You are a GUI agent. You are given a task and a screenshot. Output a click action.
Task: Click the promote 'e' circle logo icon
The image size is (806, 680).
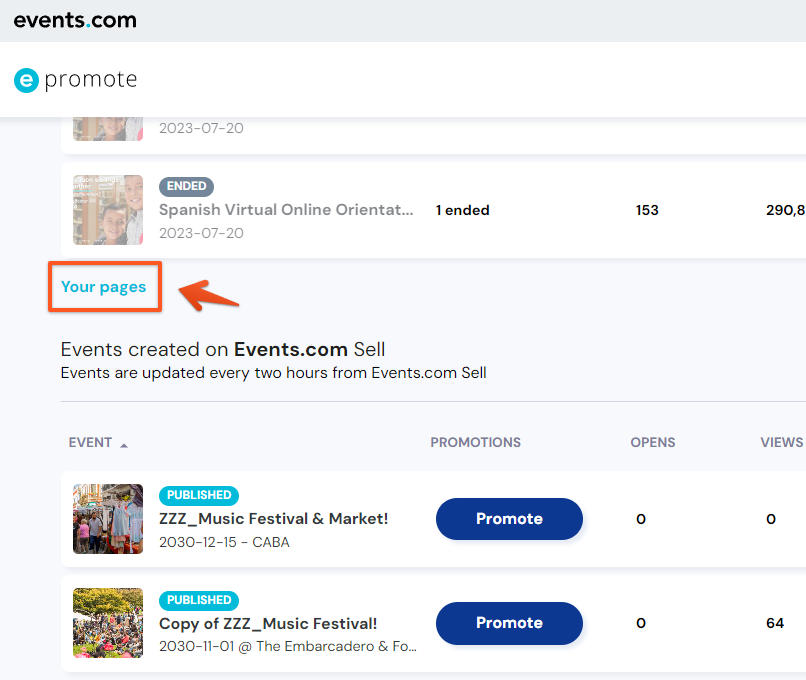click(x=26, y=80)
